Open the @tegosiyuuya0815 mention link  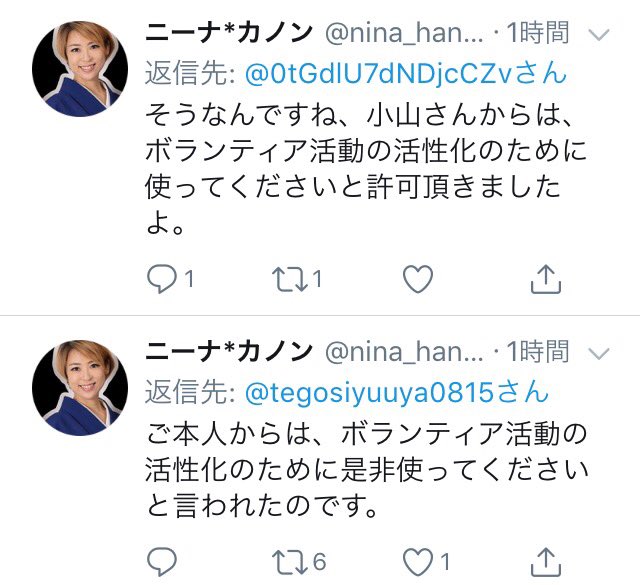point(397,392)
